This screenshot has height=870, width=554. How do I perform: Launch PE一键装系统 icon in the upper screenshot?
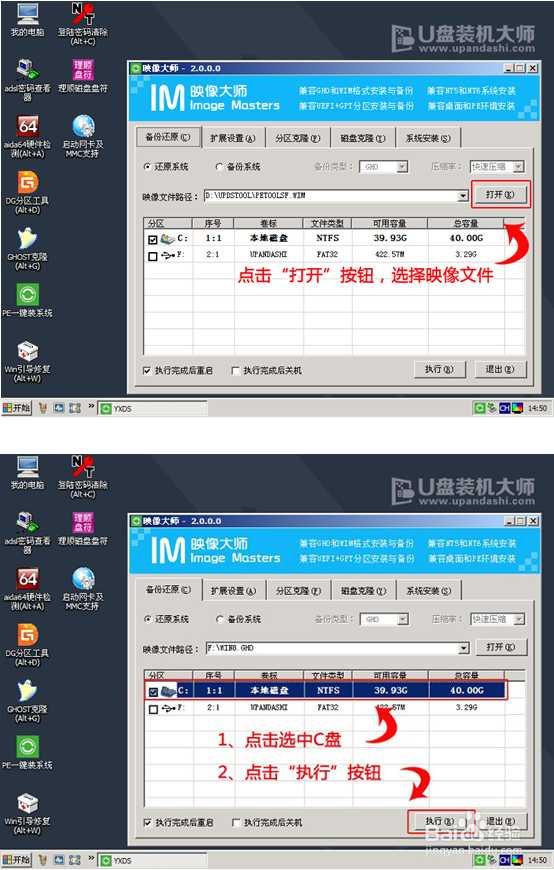[x=27, y=301]
